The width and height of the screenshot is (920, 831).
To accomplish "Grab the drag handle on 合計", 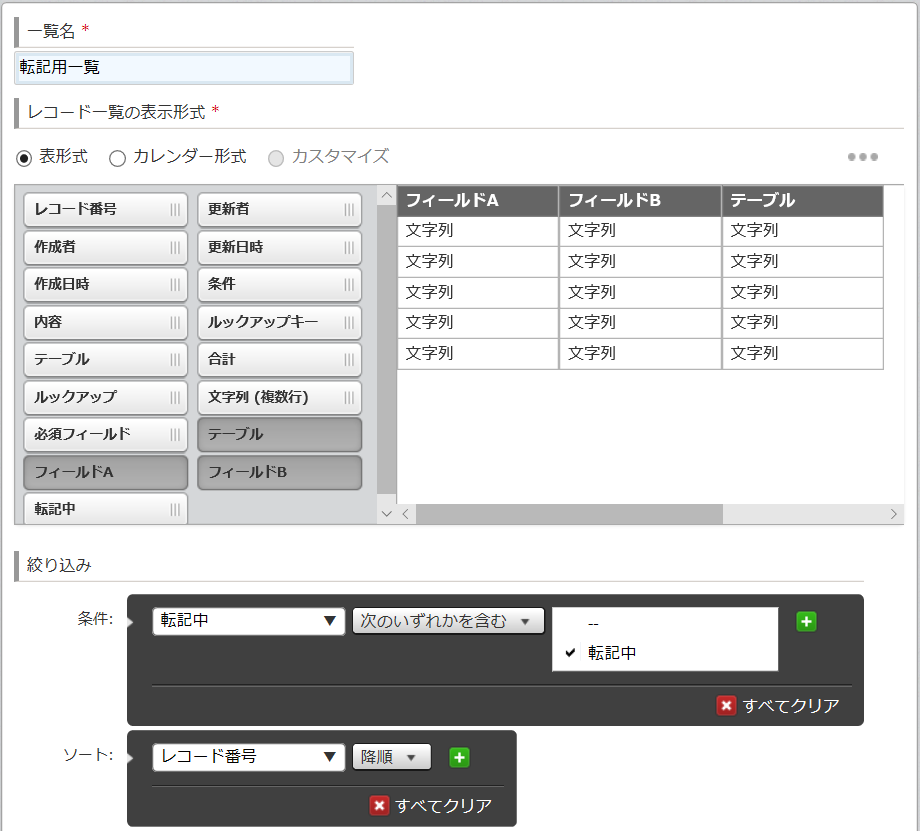I will pyautogui.click(x=349, y=360).
